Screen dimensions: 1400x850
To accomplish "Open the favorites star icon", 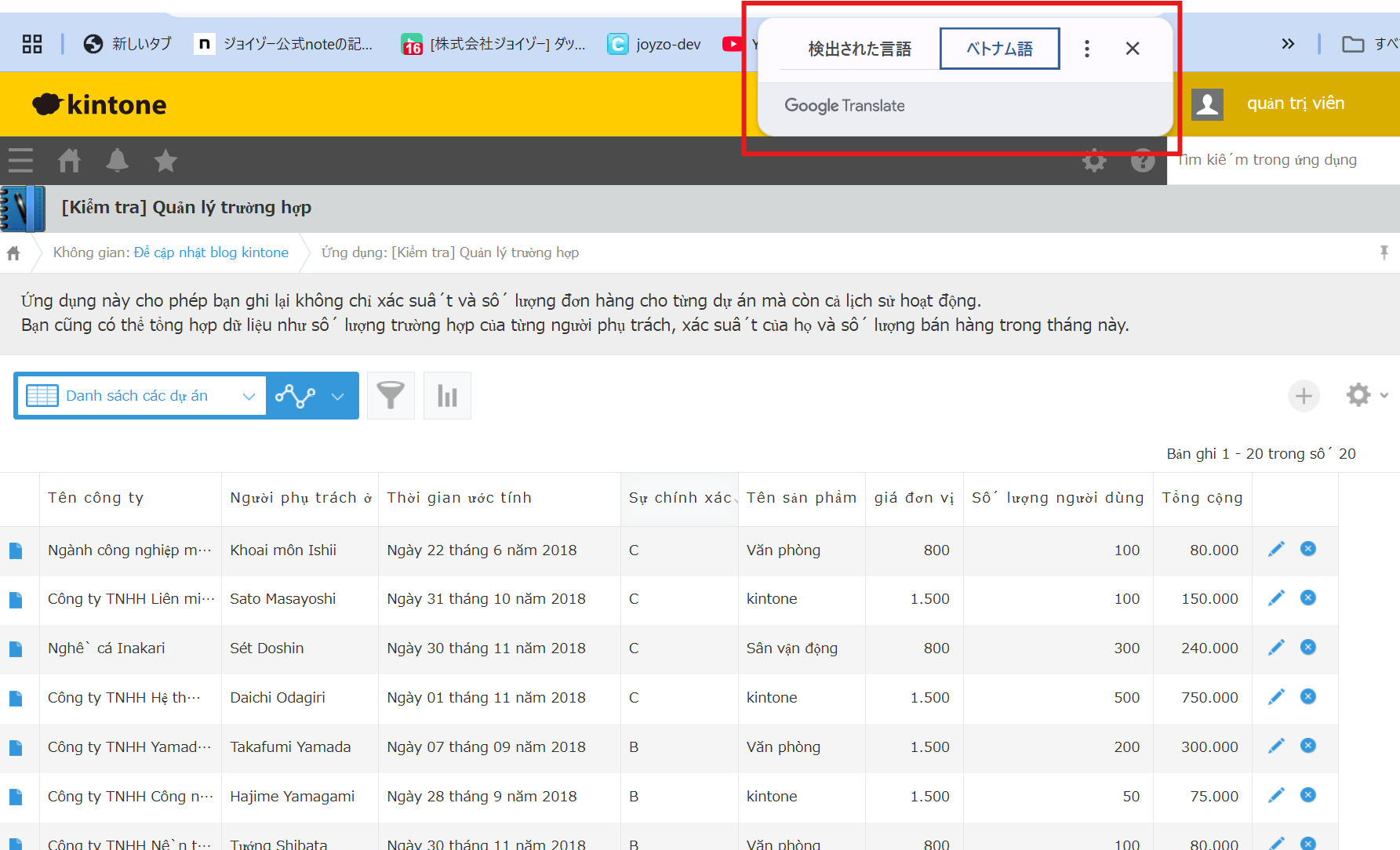I will click(x=165, y=161).
